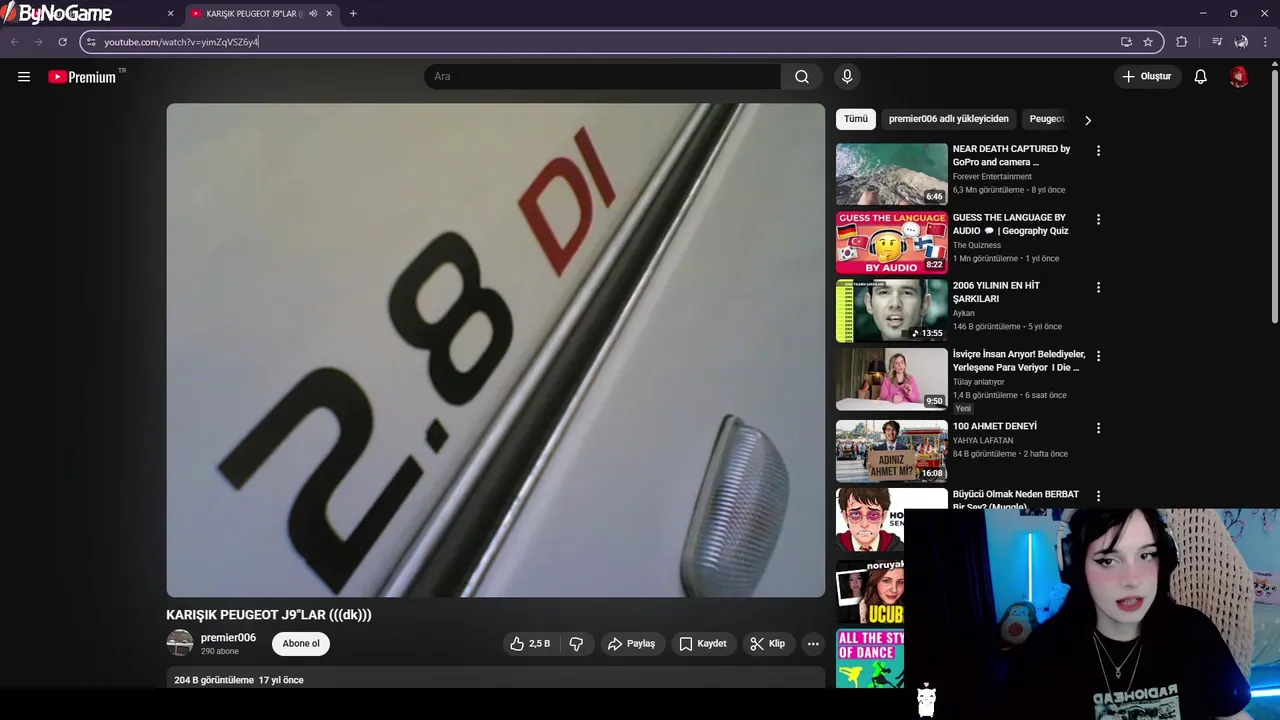Select the Tümü filter chip
Image resolution: width=1280 pixels, height=720 pixels.
(856, 119)
